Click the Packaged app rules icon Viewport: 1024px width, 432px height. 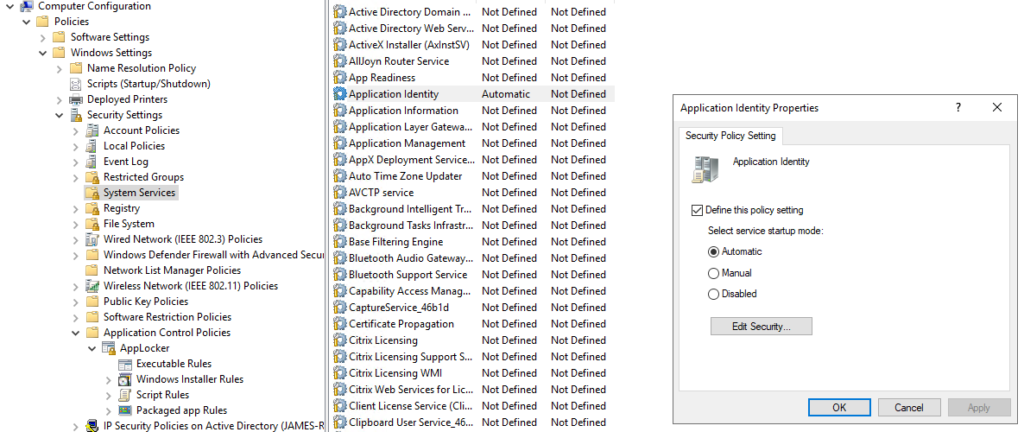pos(125,410)
